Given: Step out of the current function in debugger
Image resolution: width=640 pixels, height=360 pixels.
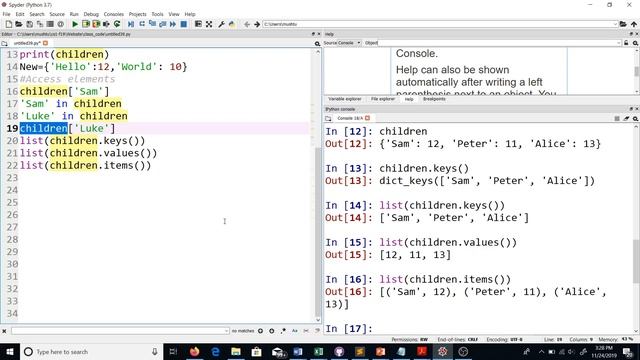Looking at the screenshot, I should [x=162, y=24].
